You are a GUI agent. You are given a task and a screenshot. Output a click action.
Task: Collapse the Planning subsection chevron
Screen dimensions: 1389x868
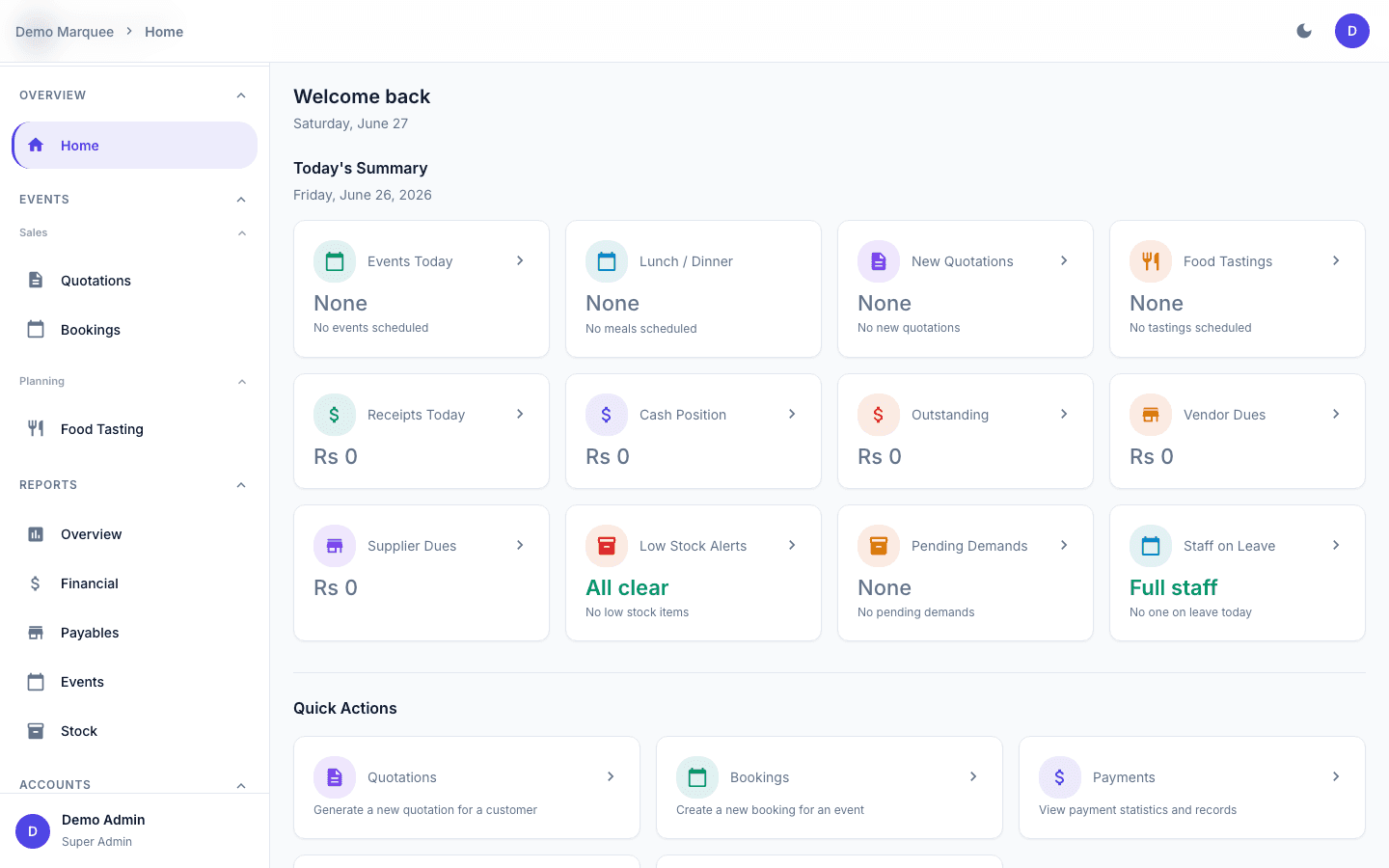click(x=242, y=382)
